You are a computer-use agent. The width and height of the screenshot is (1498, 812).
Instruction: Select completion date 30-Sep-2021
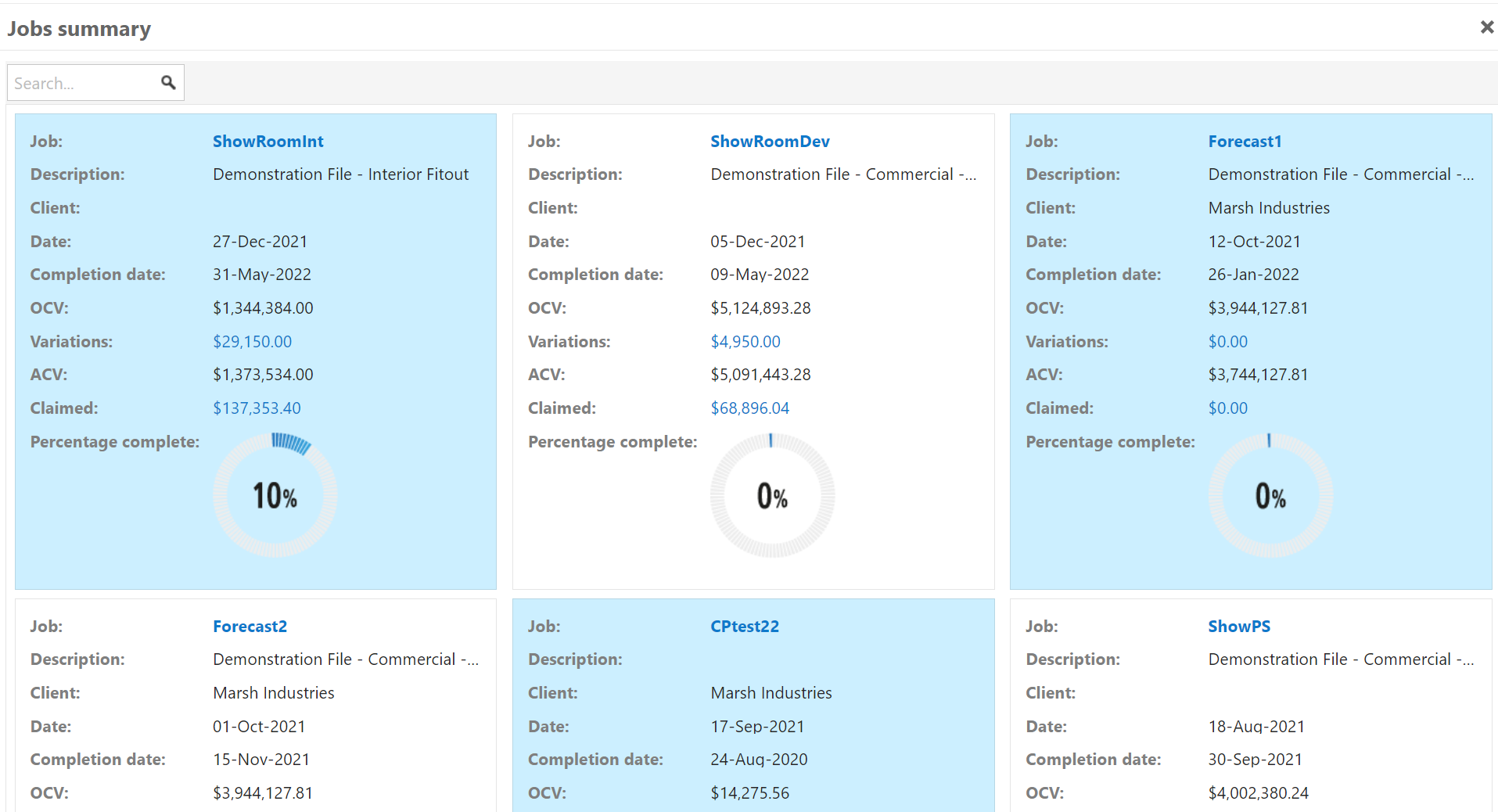[x=1255, y=760]
